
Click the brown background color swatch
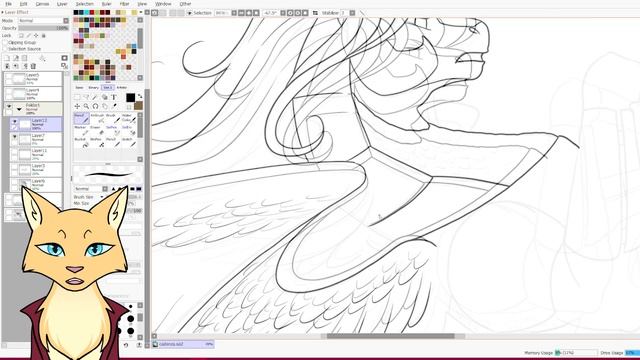[x=138, y=106]
